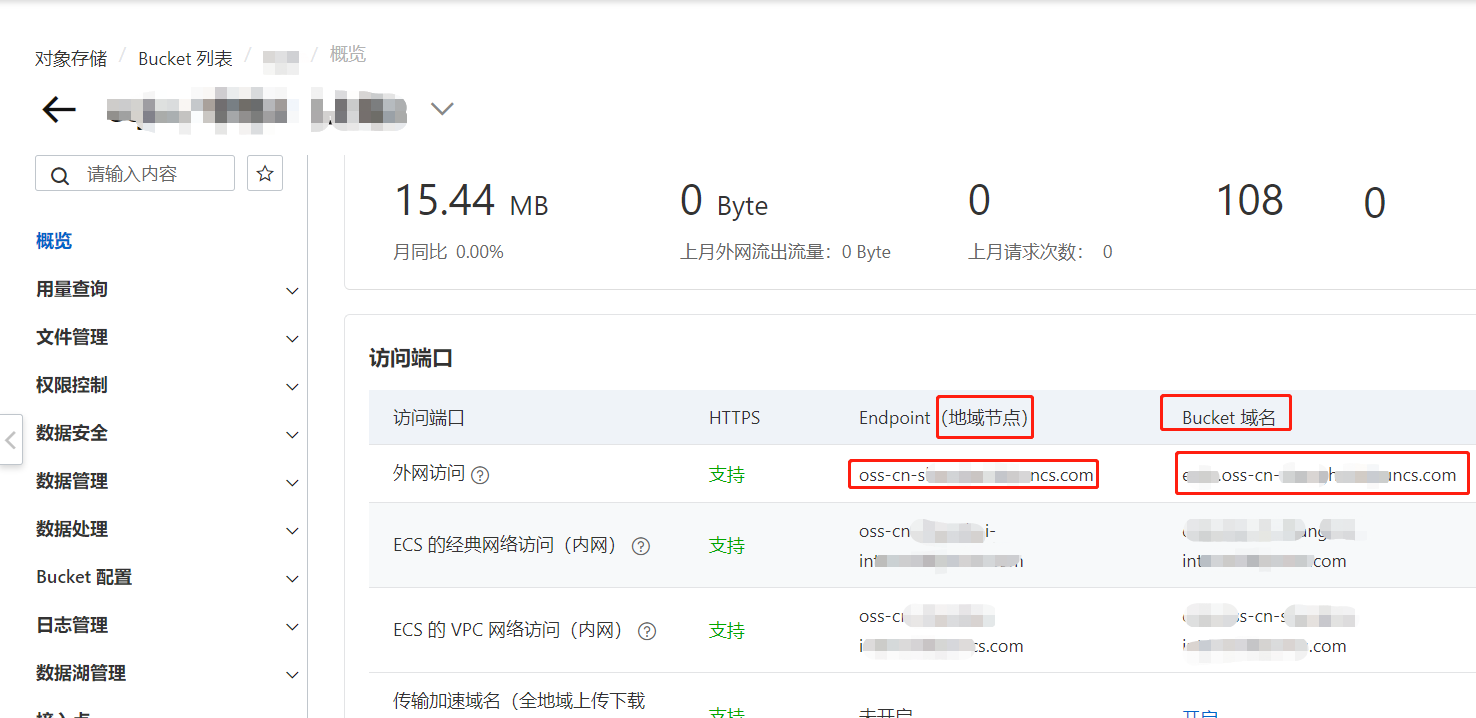The width and height of the screenshot is (1476, 718).
Task: Go to 对象存储 breadcrumb link
Action: point(71,59)
